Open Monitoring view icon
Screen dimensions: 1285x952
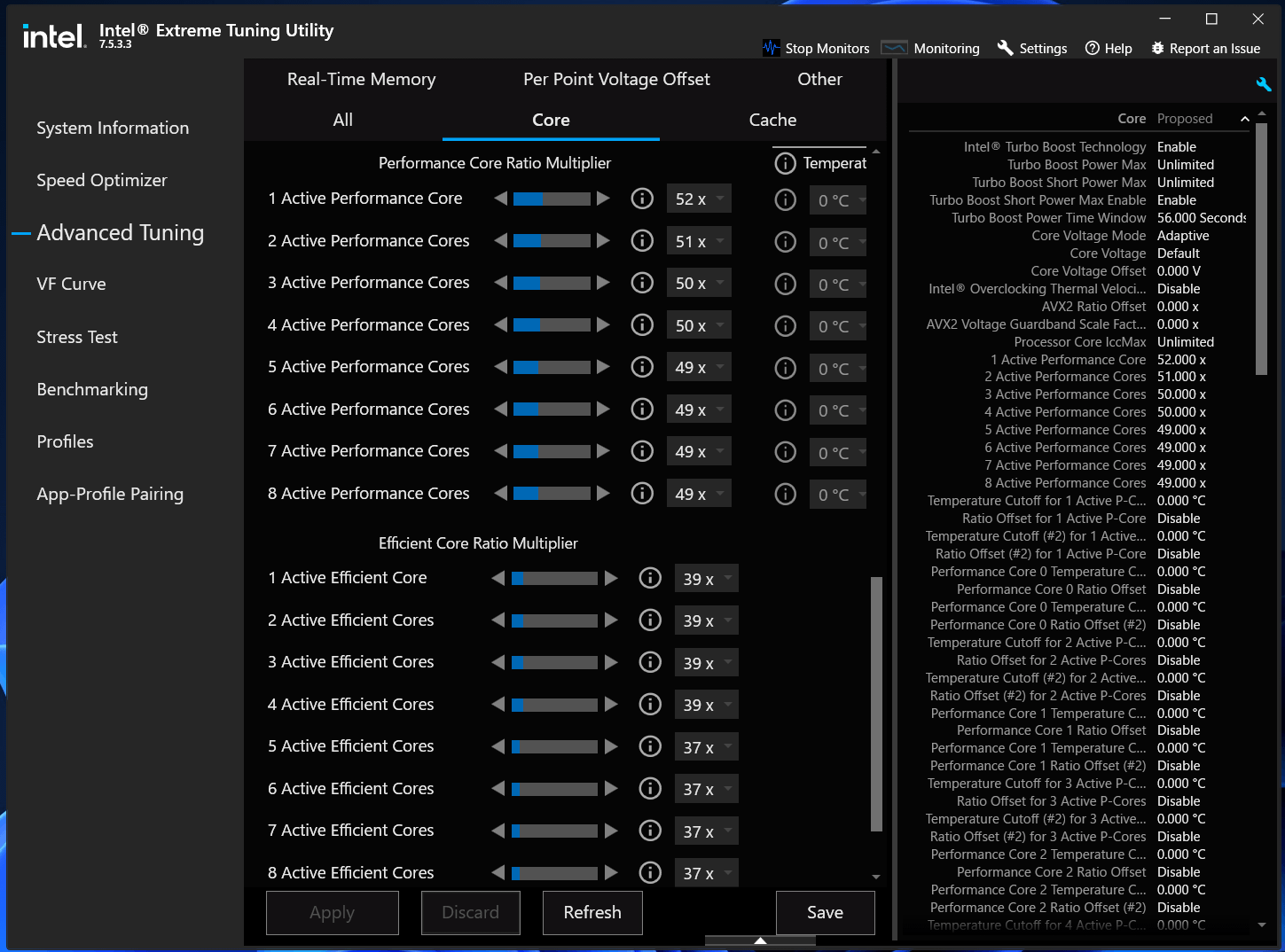[894, 48]
